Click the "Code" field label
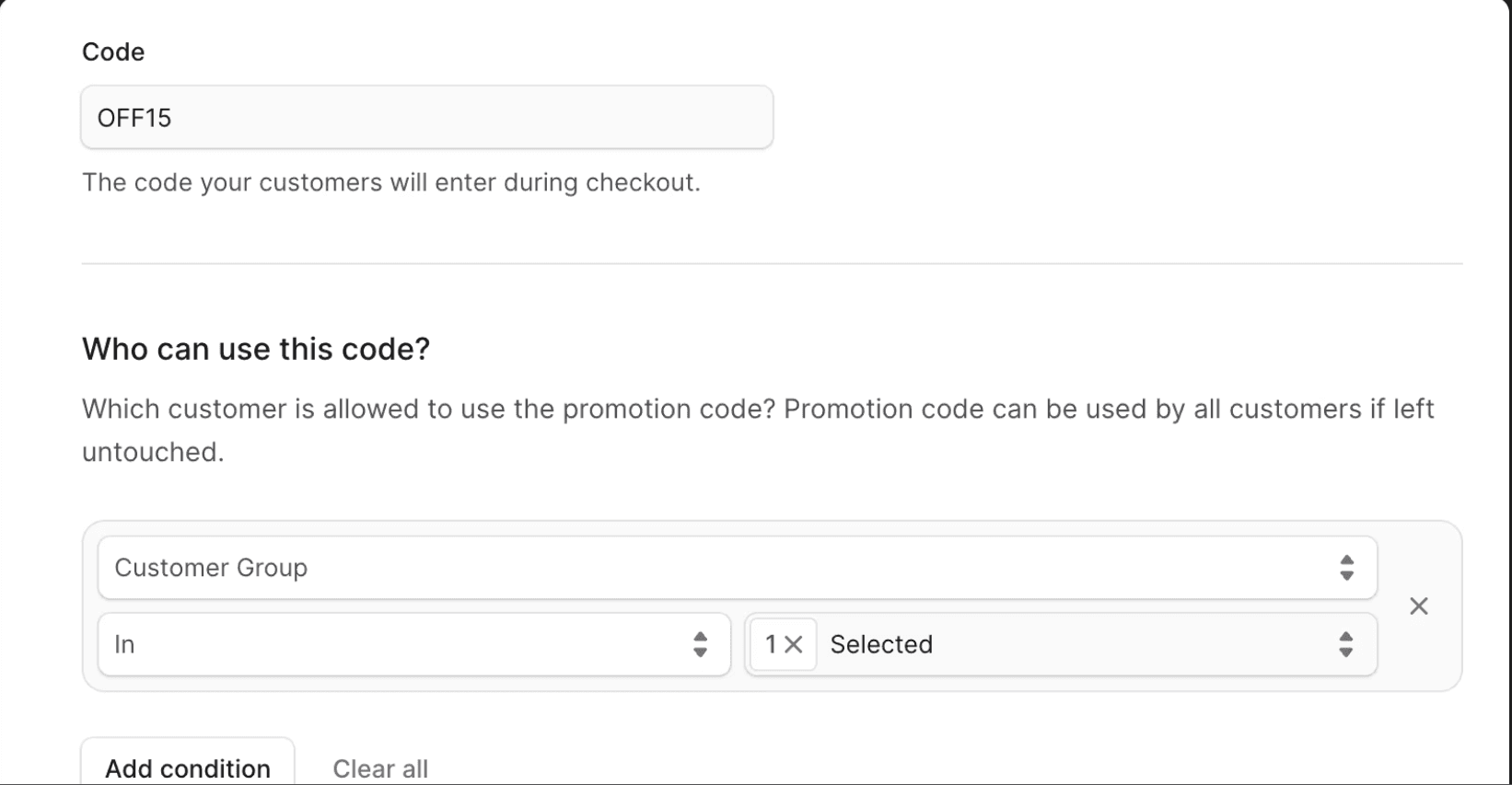The image size is (1512, 785). 113,52
